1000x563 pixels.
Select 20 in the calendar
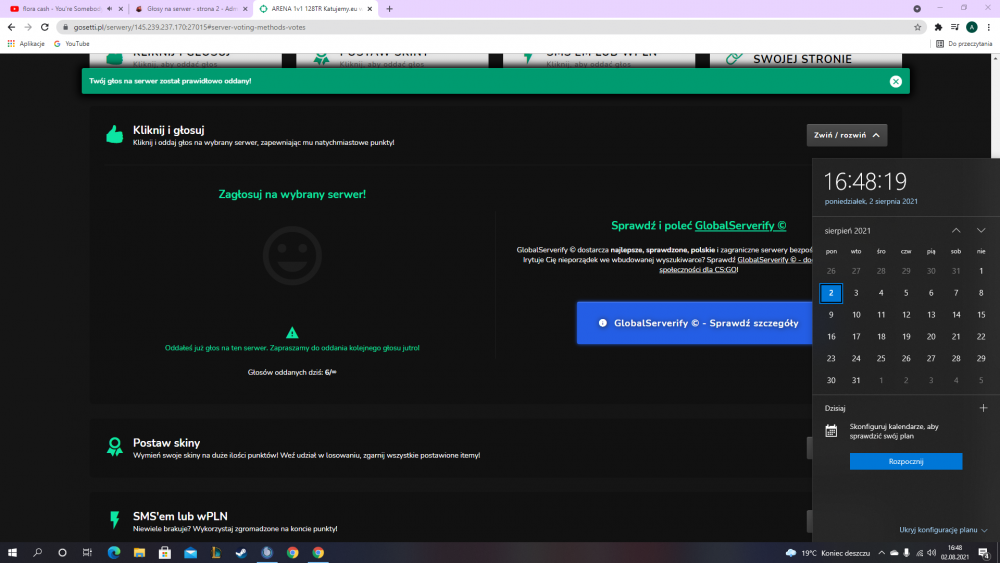click(931, 337)
